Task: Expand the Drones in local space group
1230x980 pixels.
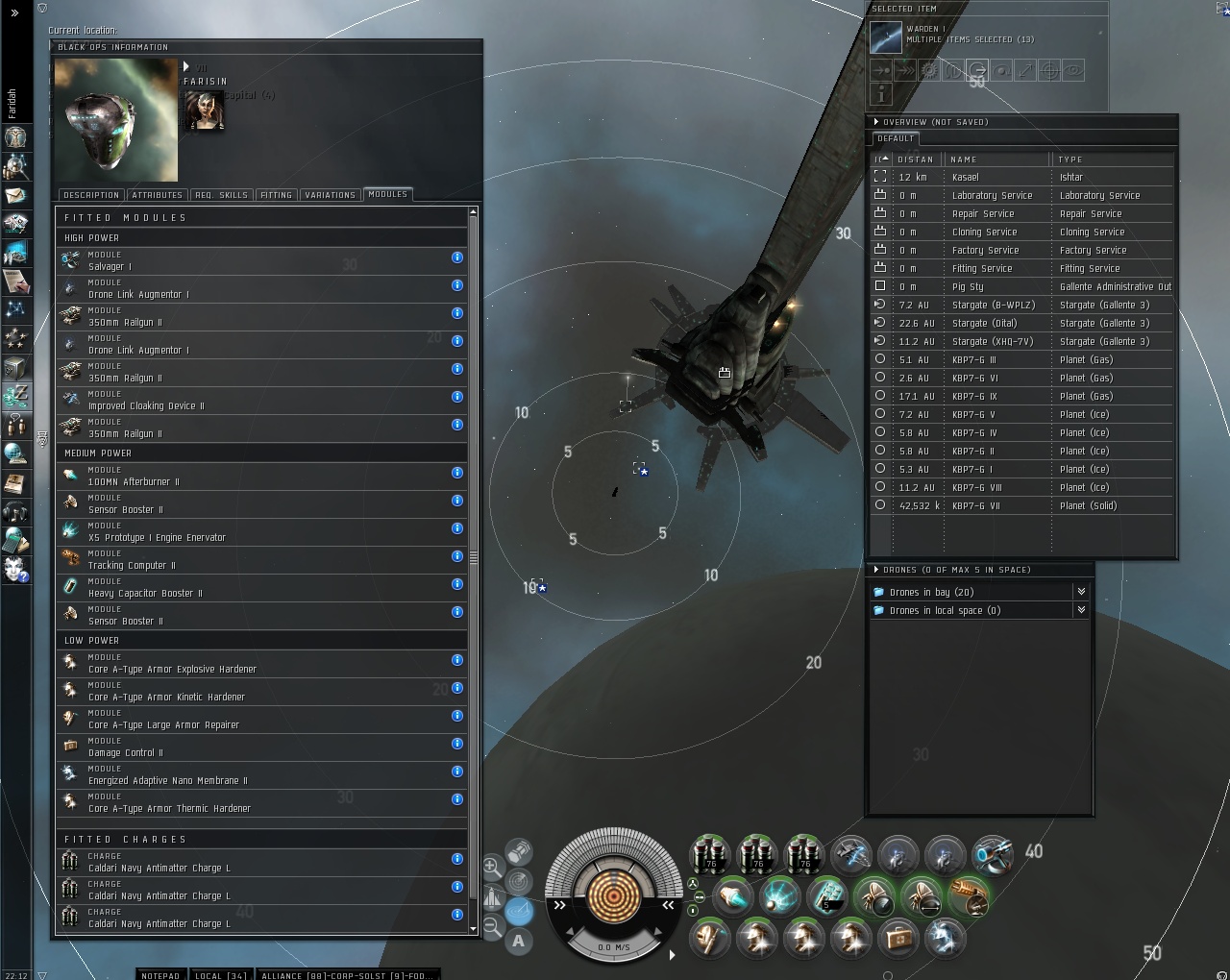Action: (1081, 610)
